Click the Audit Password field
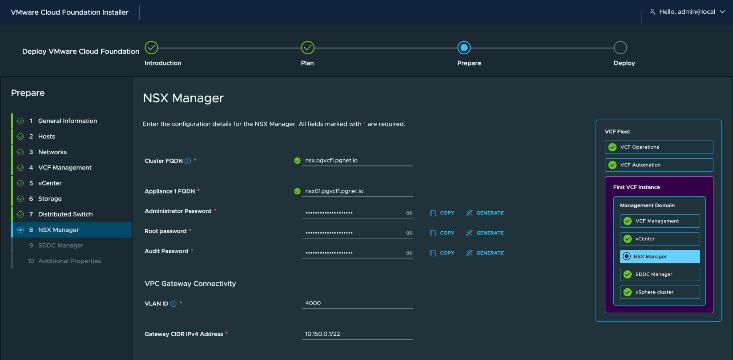The height and width of the screenshot is (360, 733). pos(357,253)
